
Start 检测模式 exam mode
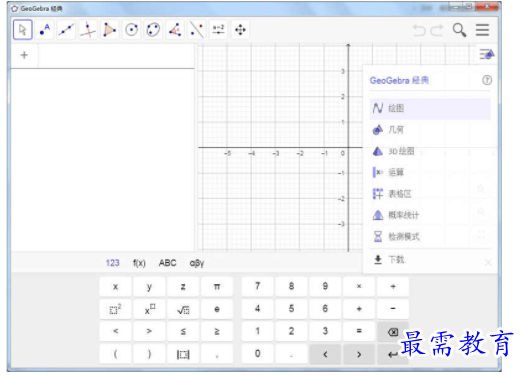430,237
